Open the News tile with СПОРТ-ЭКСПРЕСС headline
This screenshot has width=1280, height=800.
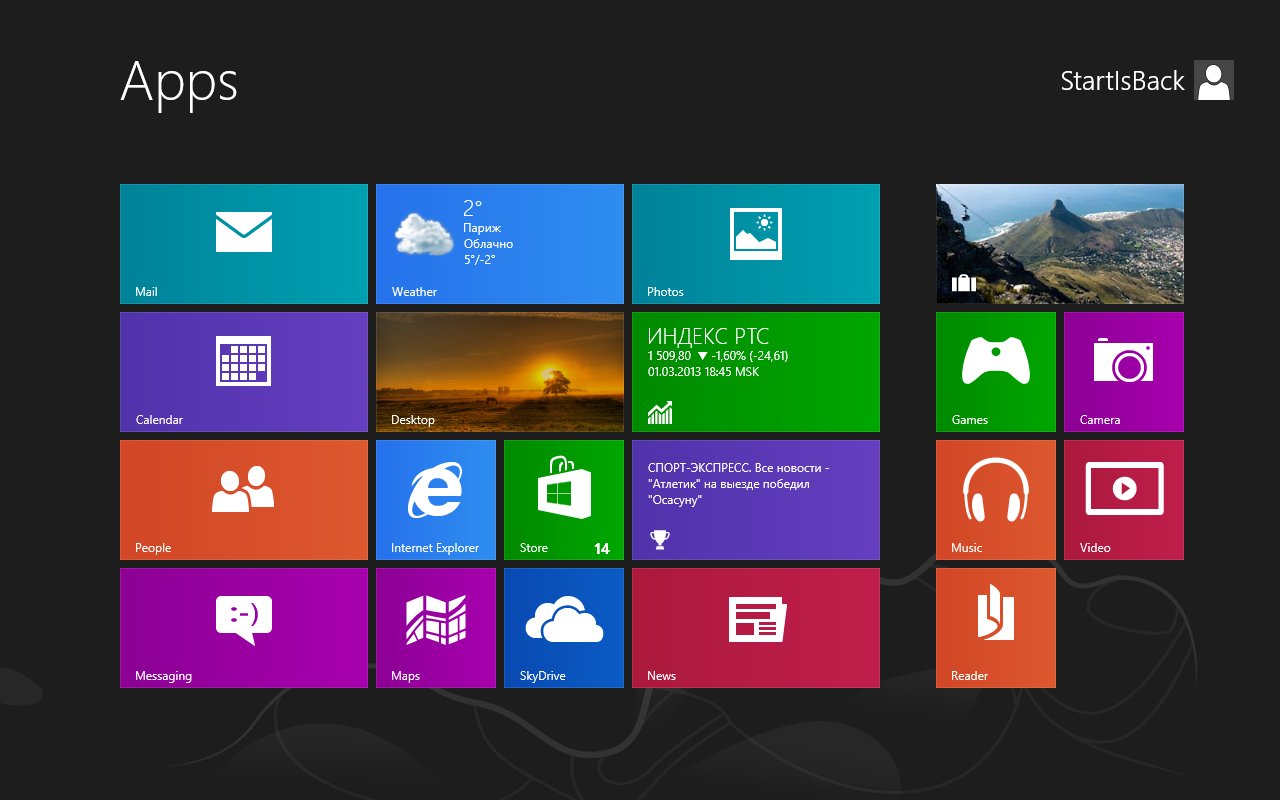pyautogui.click(x=756, y=499)
